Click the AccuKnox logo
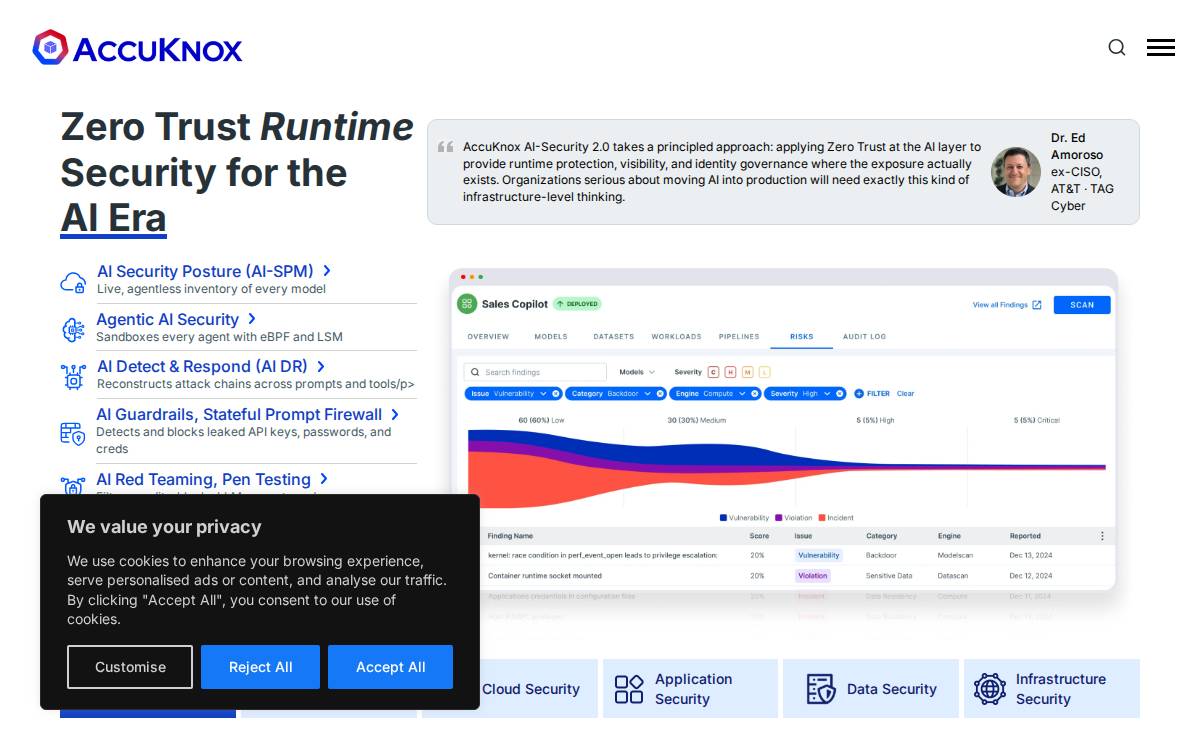 (x=137, y=48)
